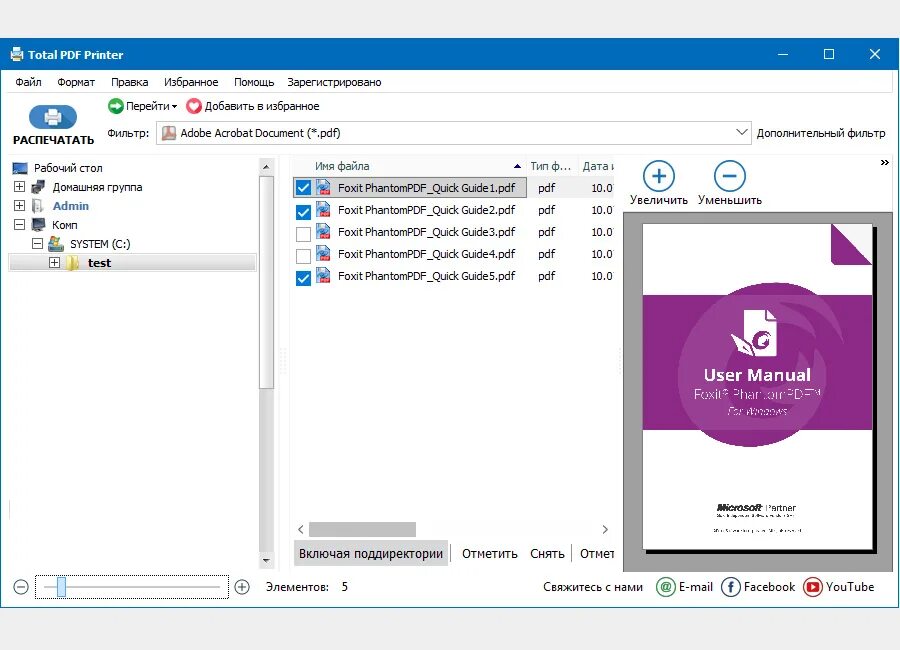The width and height of the screenshot is (900, 650).
Task: Check Foxit PhantomPDF_Quick Guide4.pdf checkbox
Action: click(x=303, y=256)
